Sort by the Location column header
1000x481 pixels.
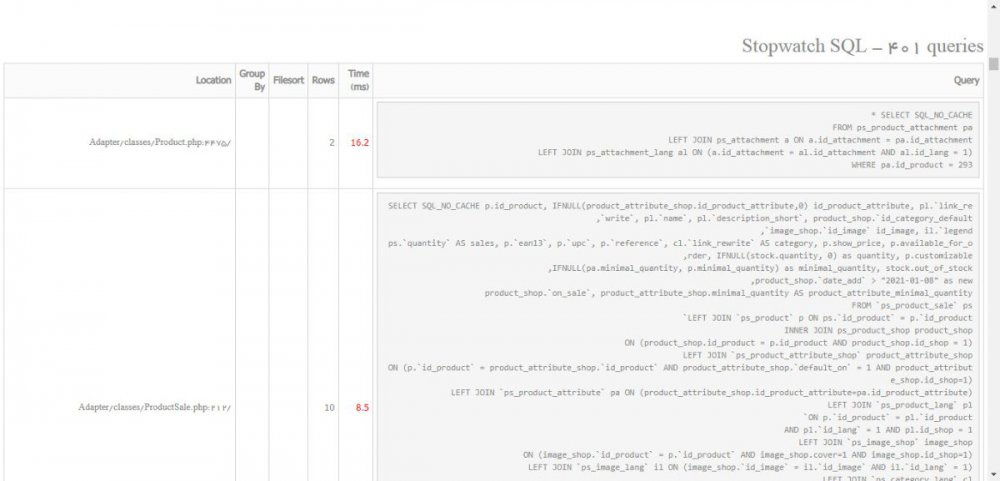pyautogui.click(x=213, y=80)
